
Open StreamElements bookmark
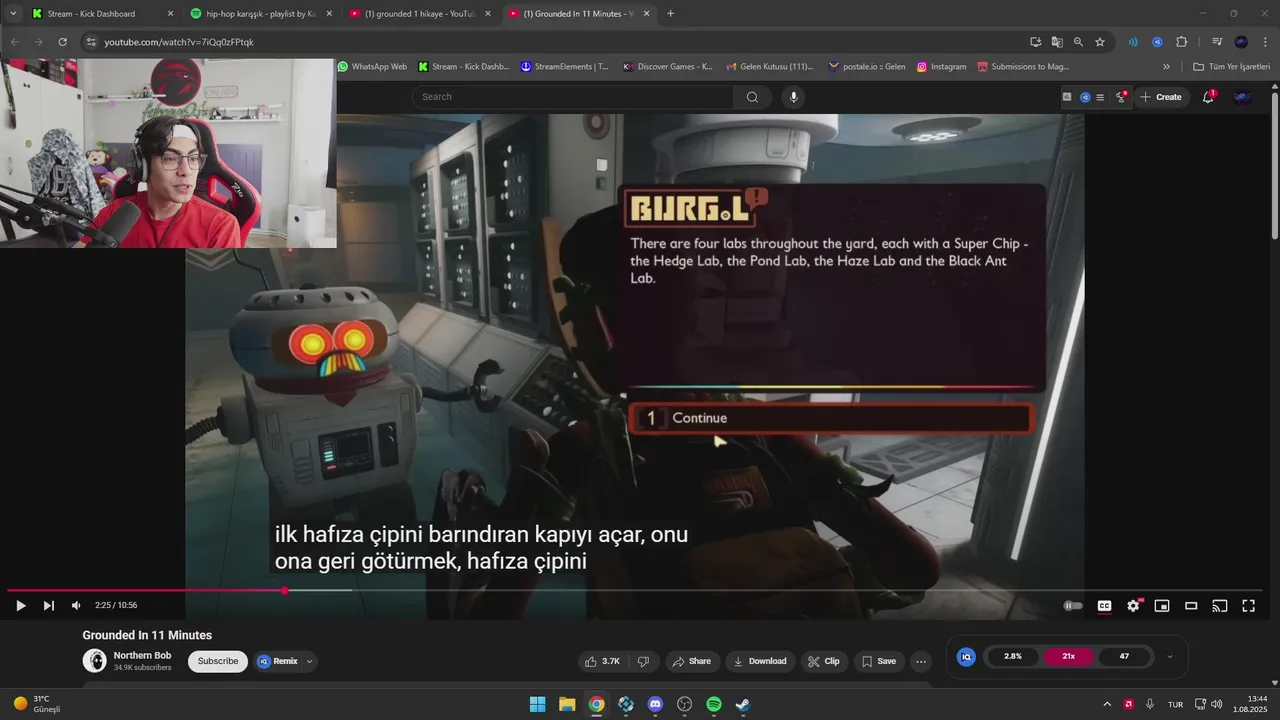(x=565, y=67)
